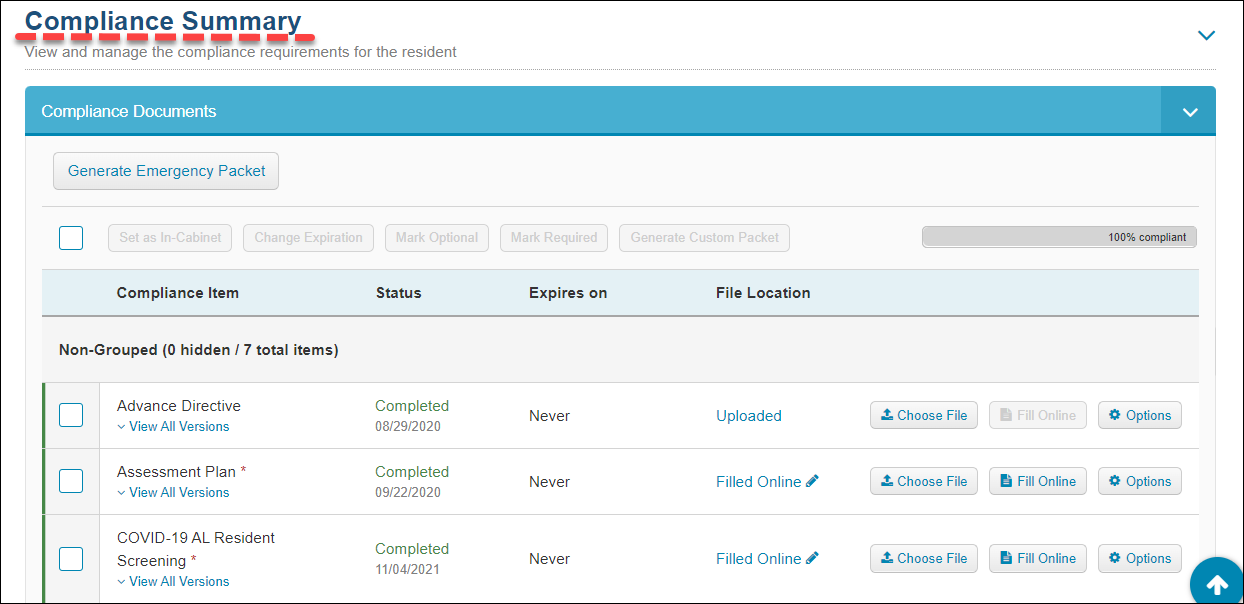Click the Compliance Documents panel title
The height and width of the screenshot is (604, 1244).
[129, 111]
